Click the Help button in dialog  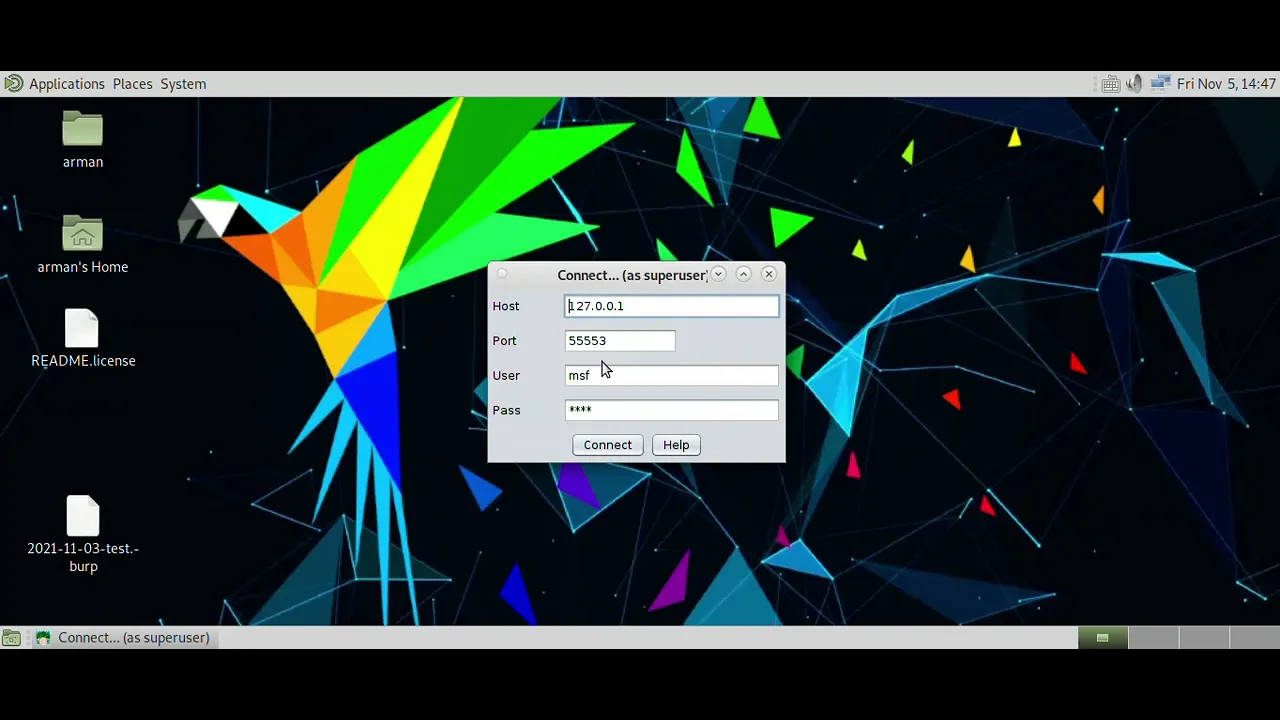(x=676, y=445)
